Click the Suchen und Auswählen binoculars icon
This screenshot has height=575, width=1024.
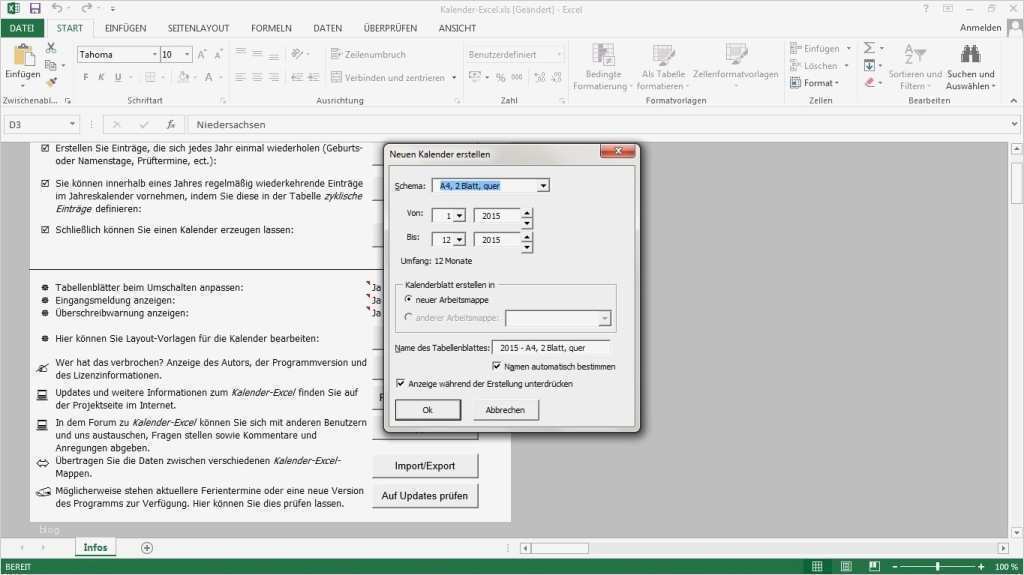[970, 55]
